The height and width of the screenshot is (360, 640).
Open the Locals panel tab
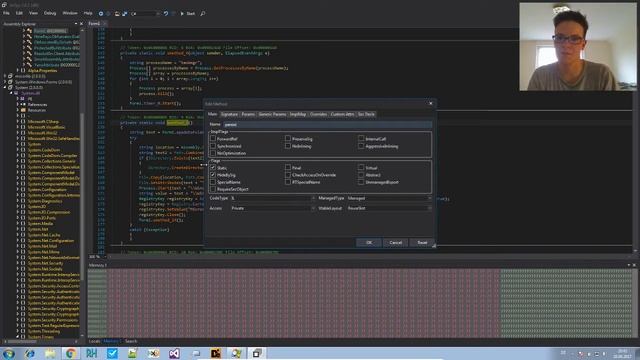(94, 341)
